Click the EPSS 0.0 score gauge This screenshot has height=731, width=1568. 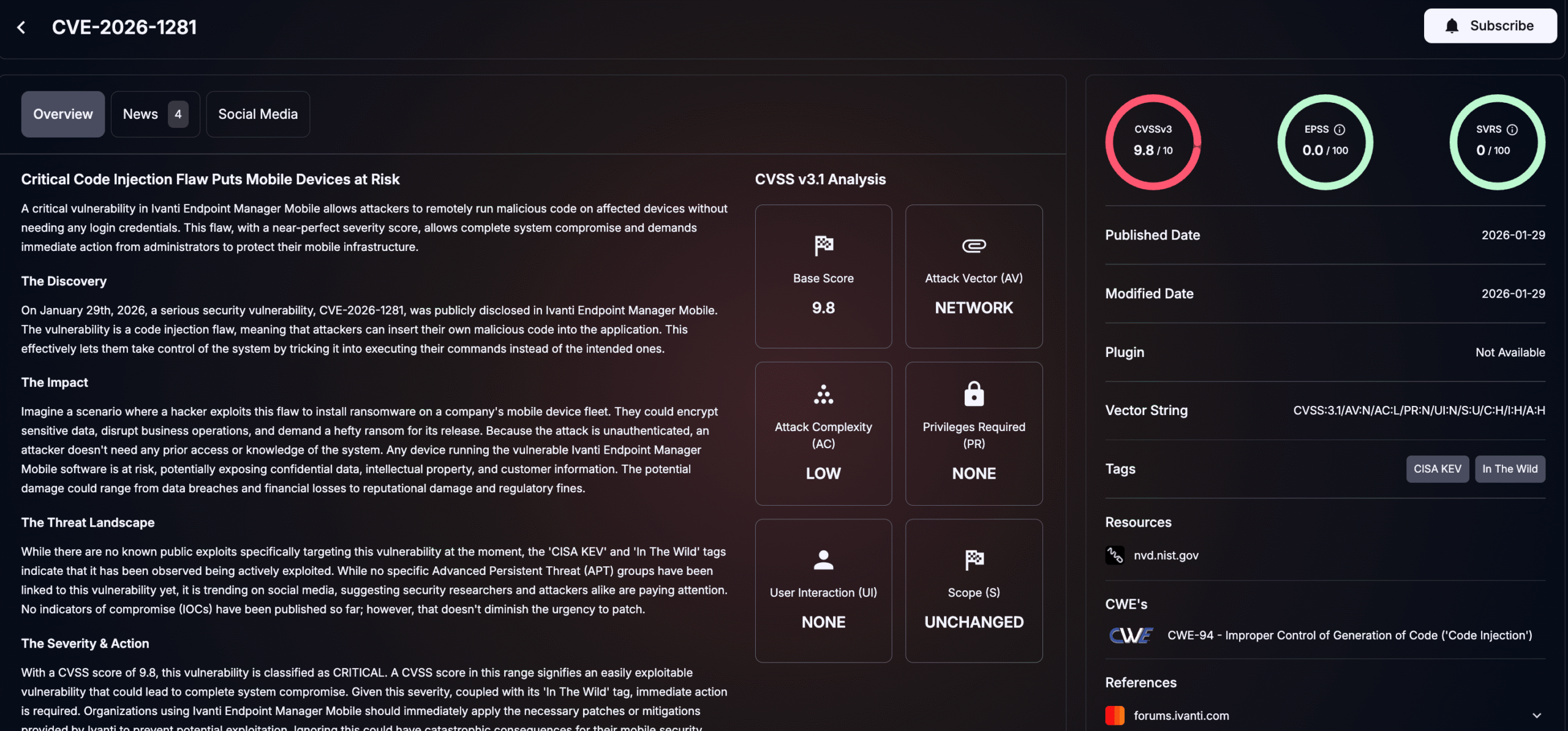pyautogui.click(x=1325, y=142)
